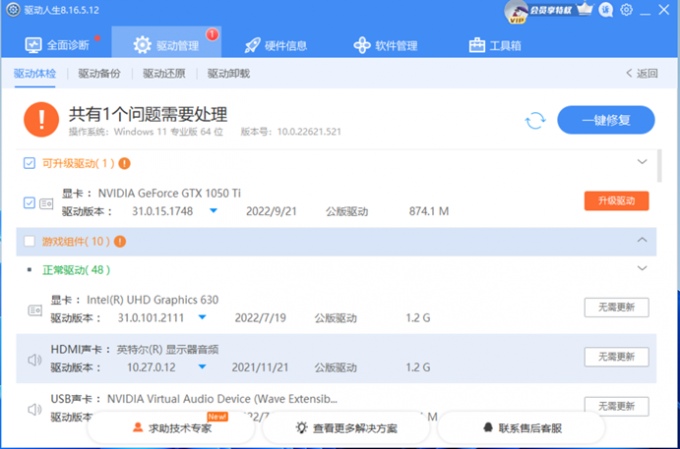Click warning badge beside 游戏组件
This screenshot has width=680, height=449.
[x=120, y=242]
